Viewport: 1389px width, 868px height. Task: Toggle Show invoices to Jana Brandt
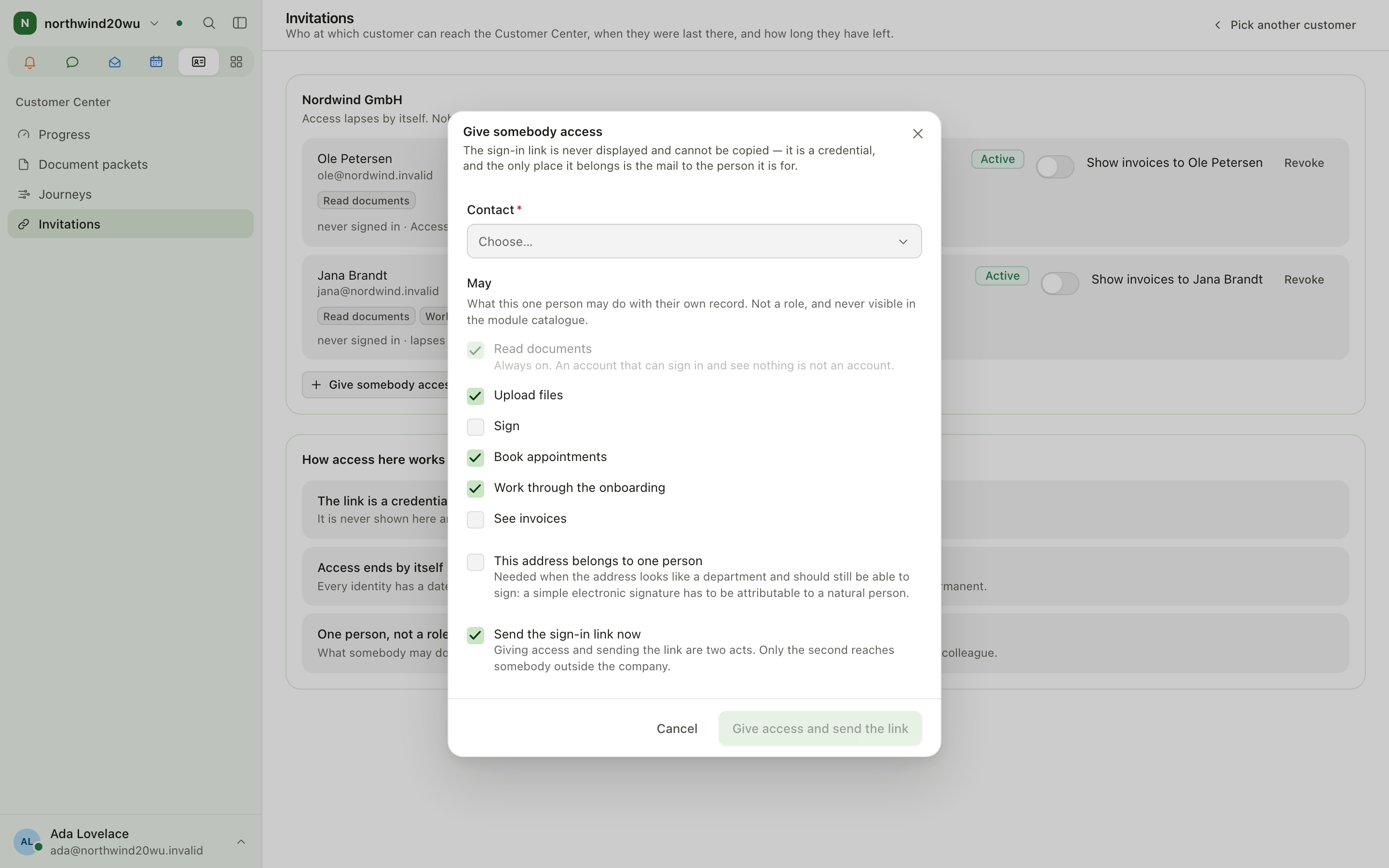tap(1060, 283)
